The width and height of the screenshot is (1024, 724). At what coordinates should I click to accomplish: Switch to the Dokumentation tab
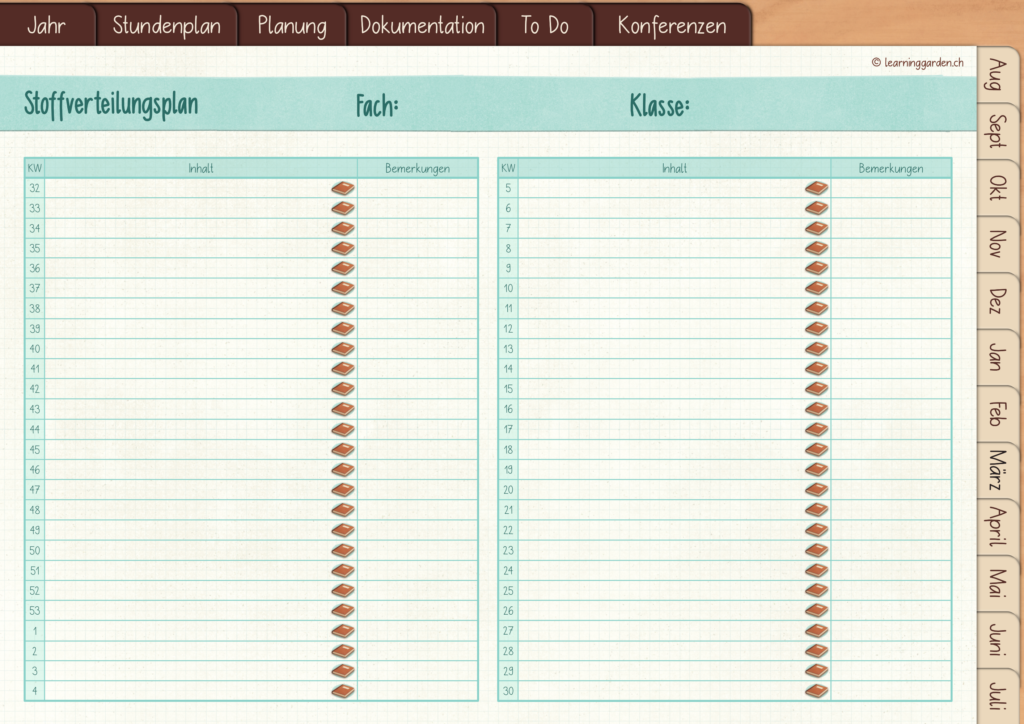(422, 25)
